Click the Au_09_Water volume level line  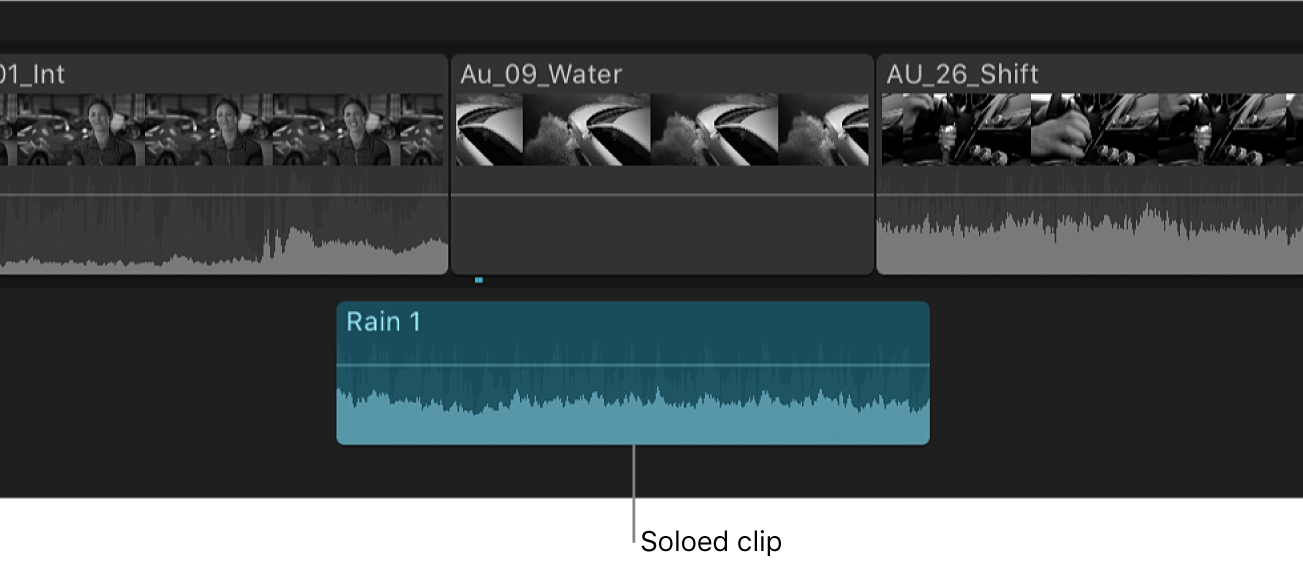(x=661, y=194)
